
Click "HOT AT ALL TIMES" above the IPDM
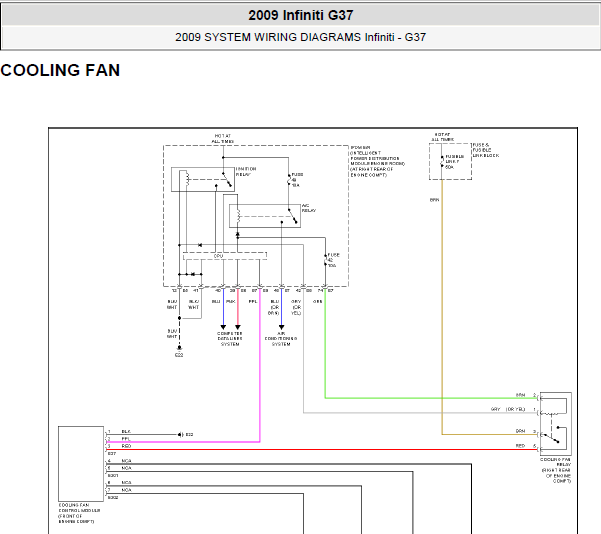[x=223, y=138]
